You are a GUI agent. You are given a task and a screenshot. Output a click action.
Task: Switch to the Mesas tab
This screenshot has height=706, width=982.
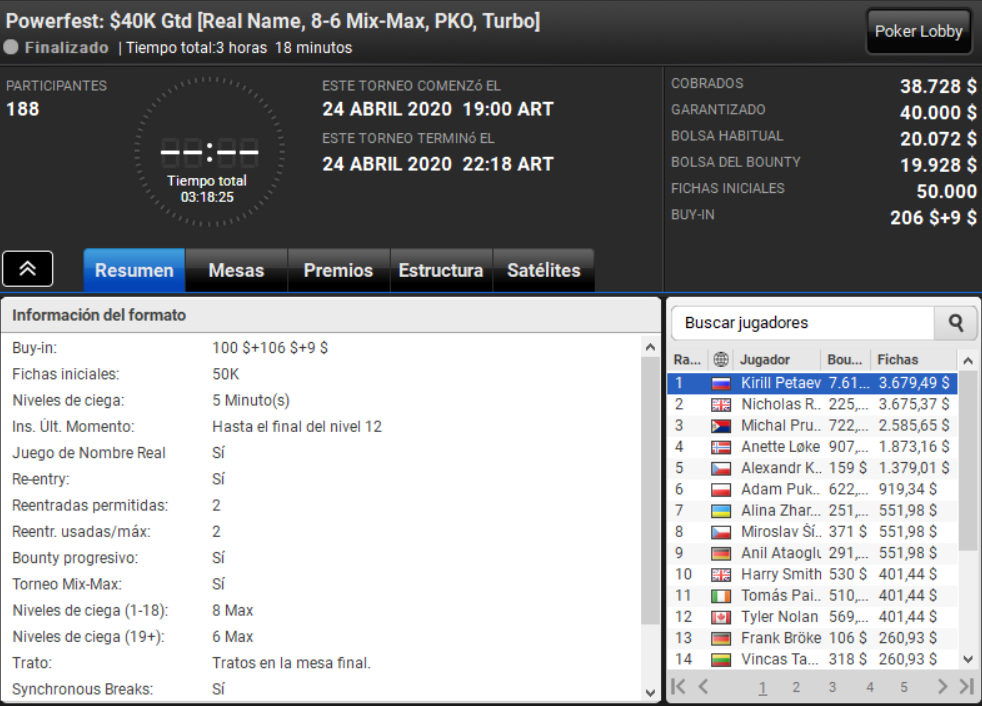tap(236, 270)
